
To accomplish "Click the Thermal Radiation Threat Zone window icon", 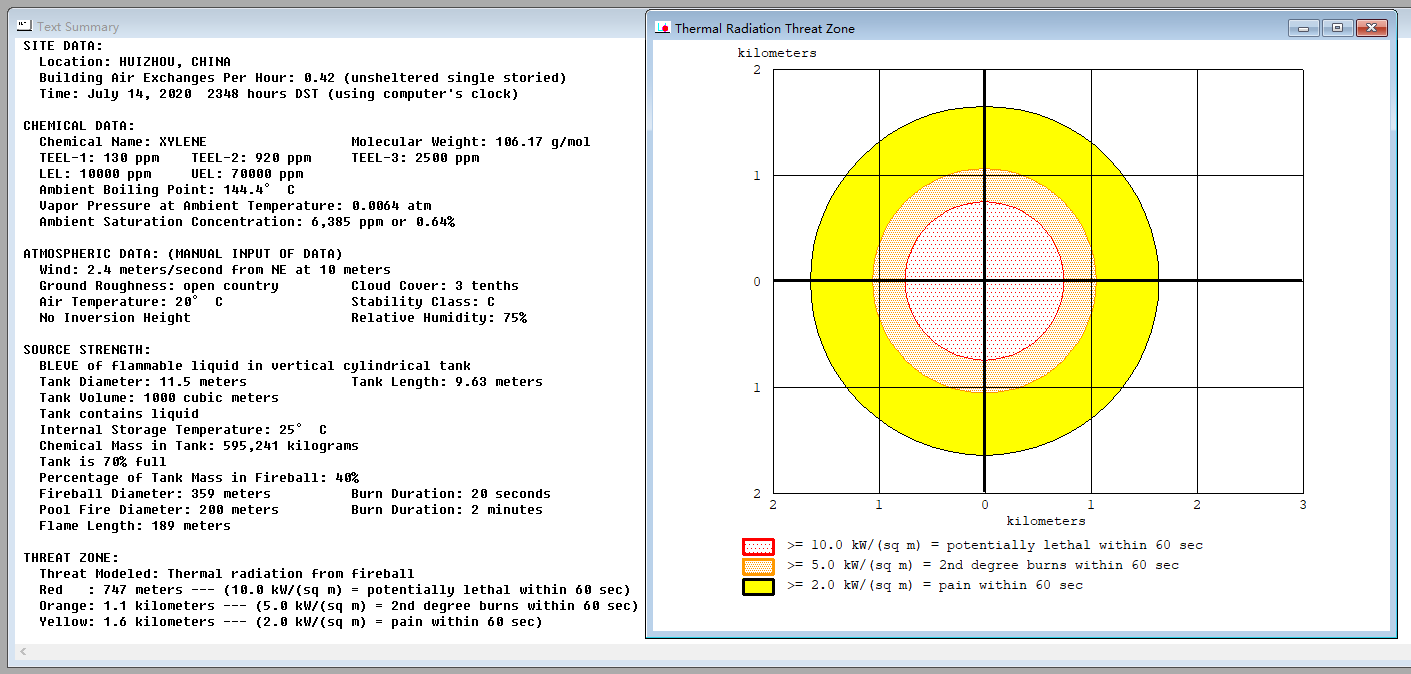I will coord(662,28).
